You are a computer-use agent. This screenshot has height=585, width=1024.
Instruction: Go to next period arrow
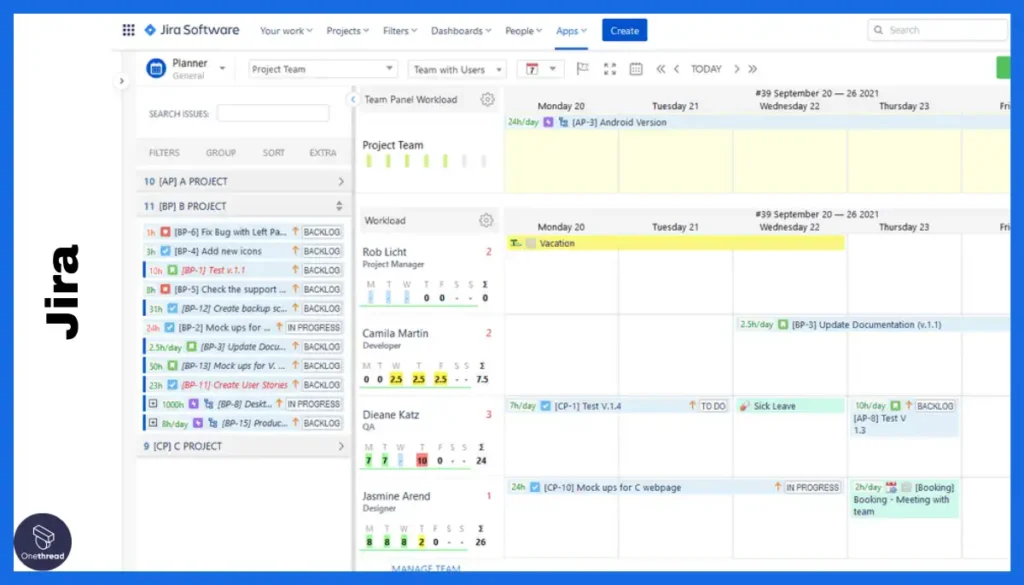737,69
